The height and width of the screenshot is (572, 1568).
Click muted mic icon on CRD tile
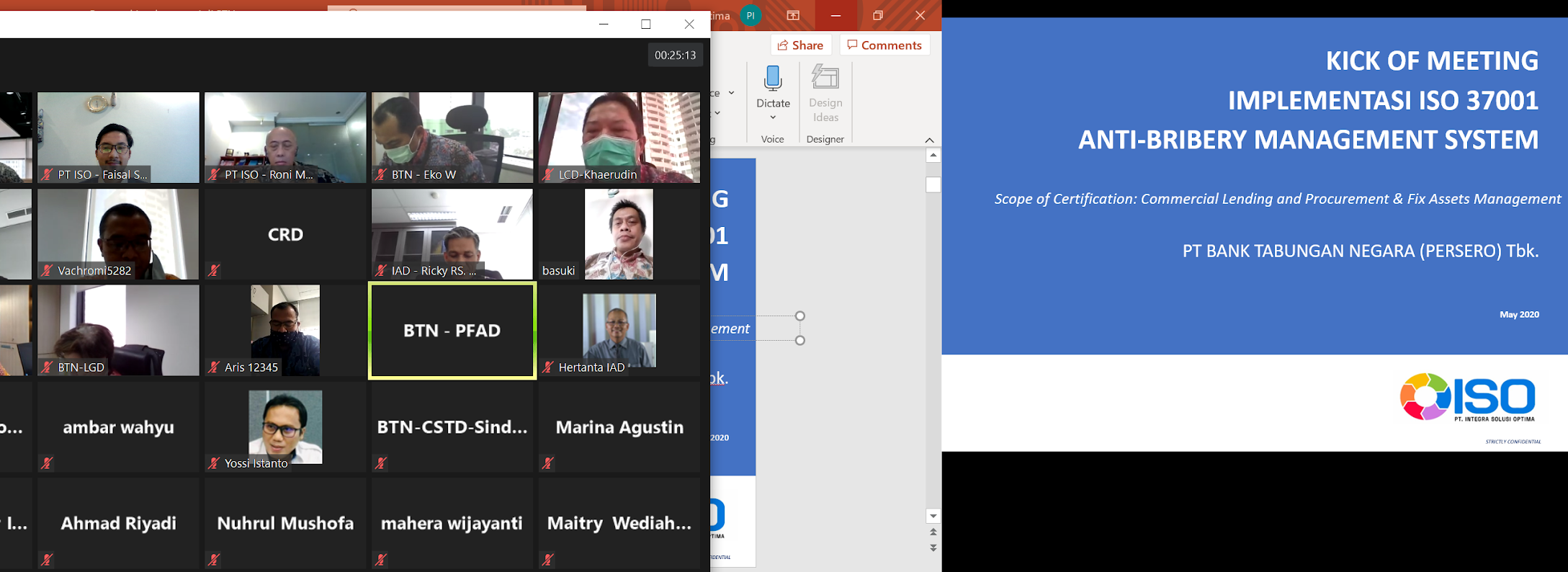tap(214, 271)
